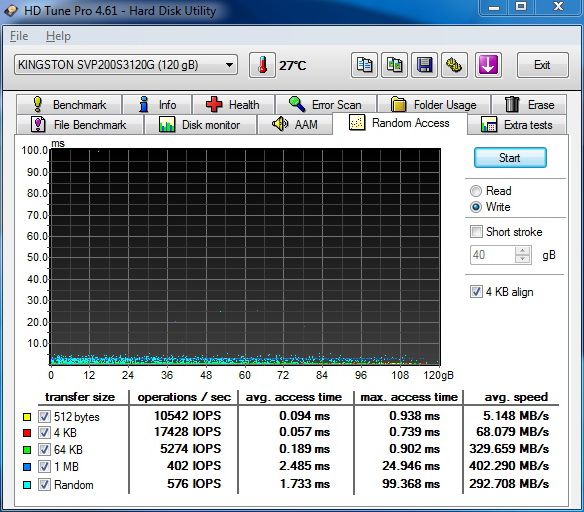The height and width of the screenshot is (512, 584).
Task: Toggle the 4 KB align checkbox
Action: point(476,292)
